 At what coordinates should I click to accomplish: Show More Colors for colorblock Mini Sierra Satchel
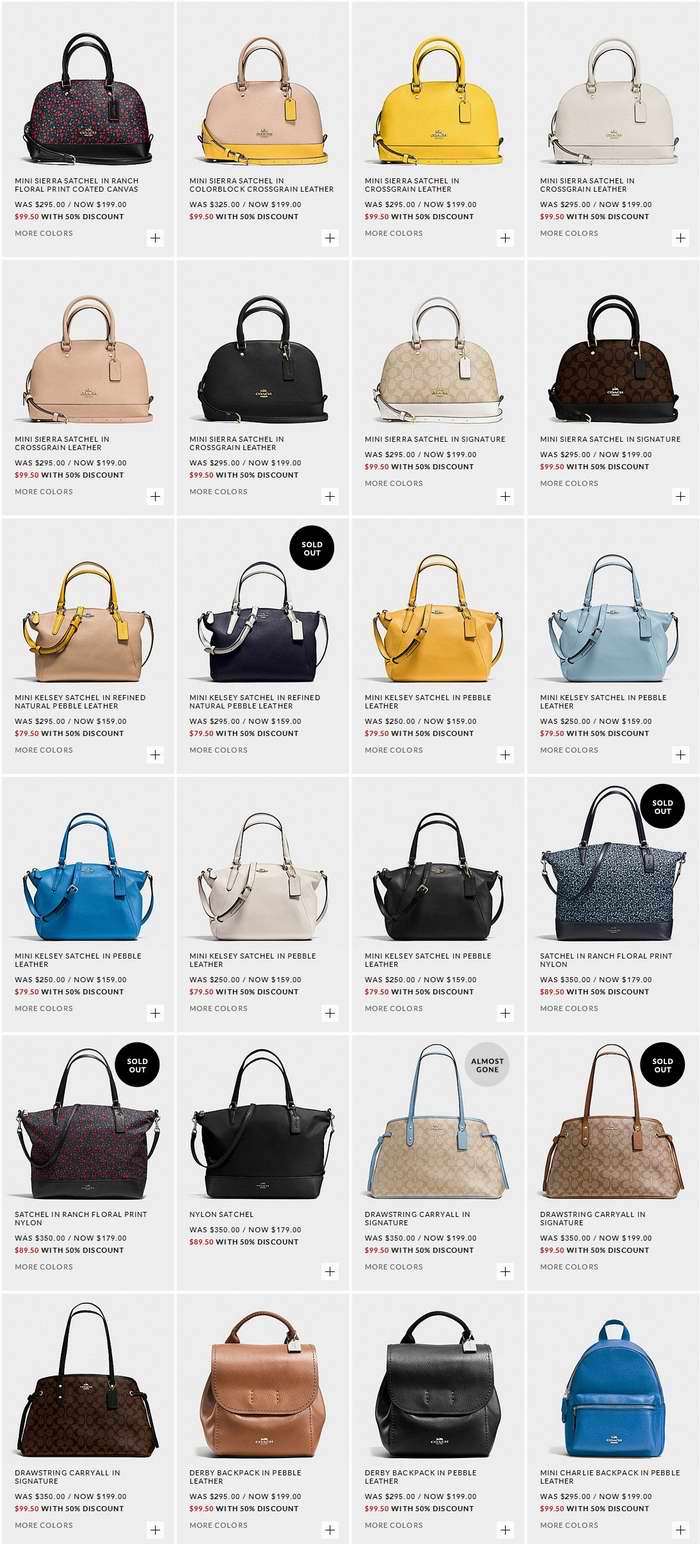pos(218,233)
